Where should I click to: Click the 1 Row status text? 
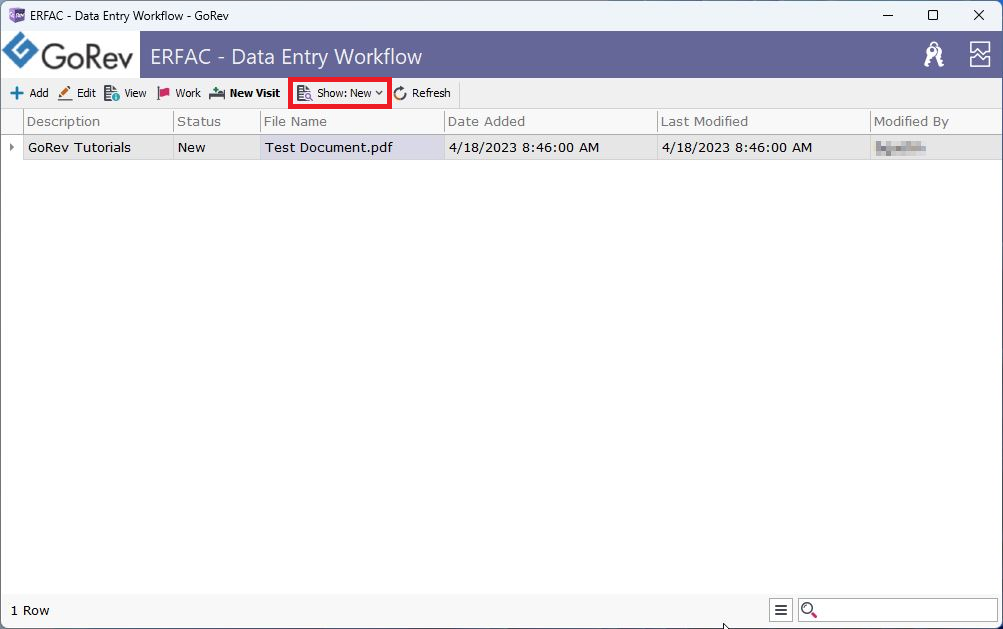[30, 610]
